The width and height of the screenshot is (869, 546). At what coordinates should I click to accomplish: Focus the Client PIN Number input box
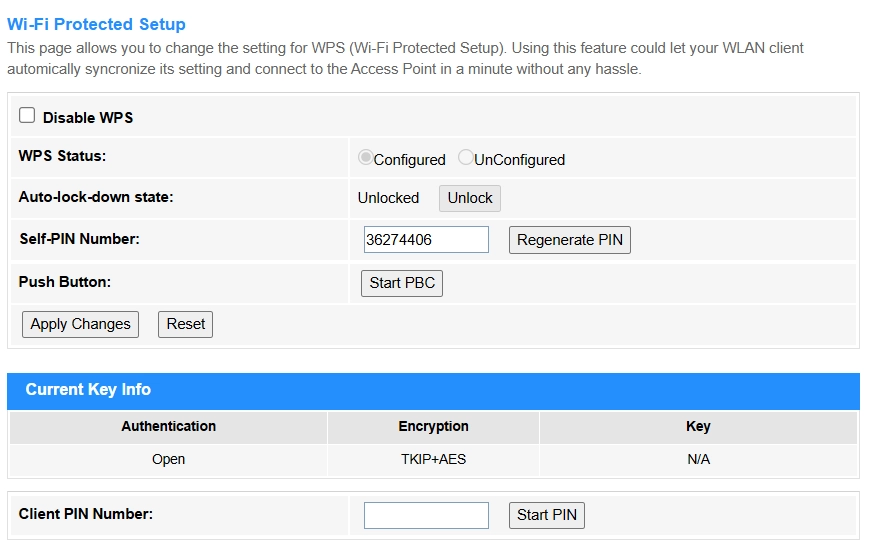pyautogui.click(x=426, y=515)
